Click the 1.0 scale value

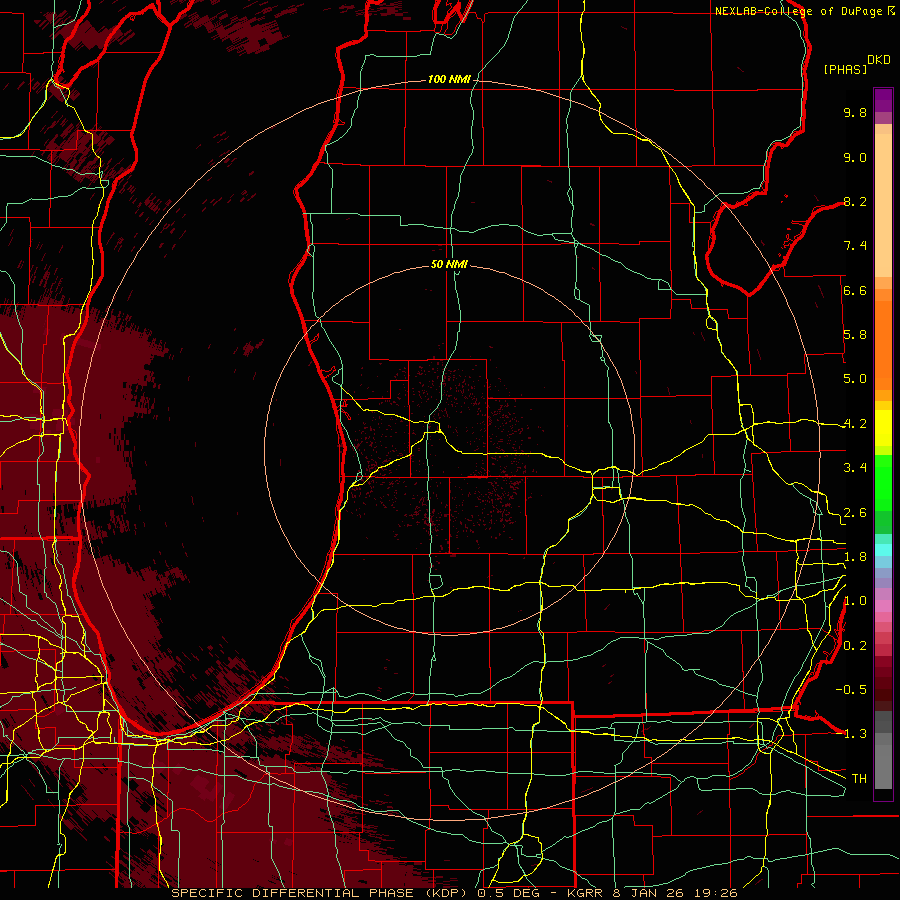pos(855,601)
